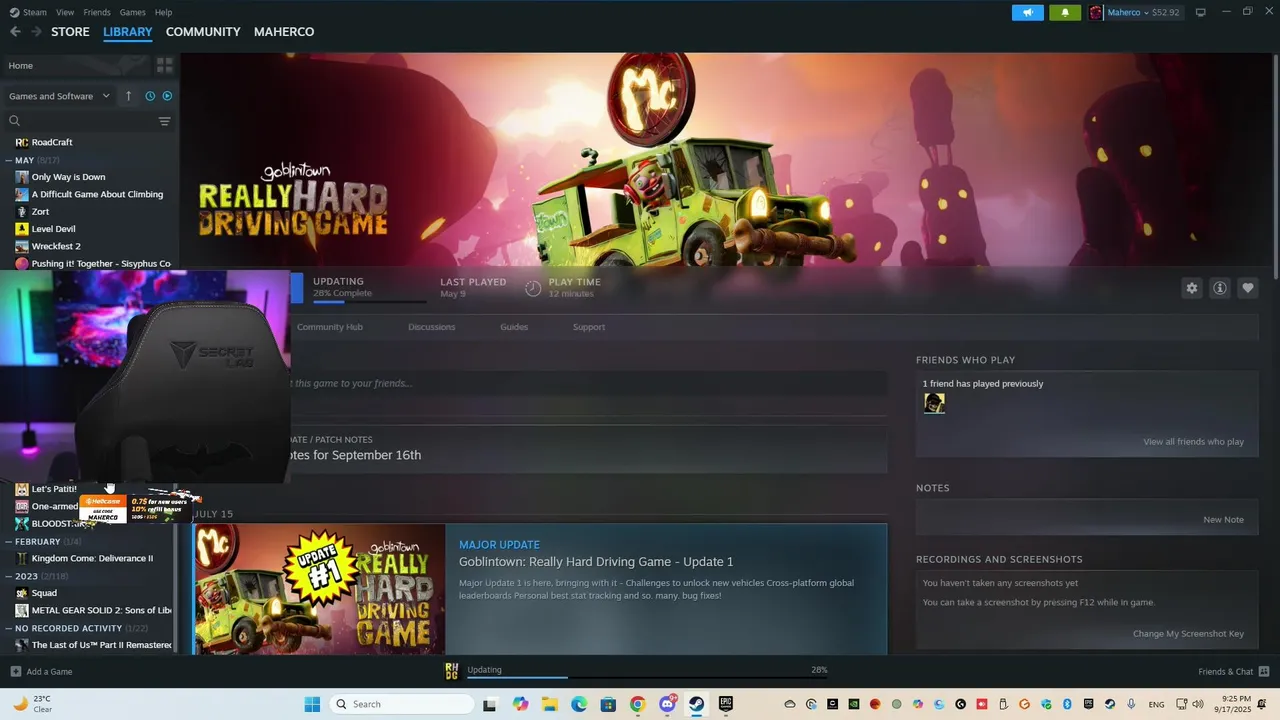Open the Help menu
Viewport: 1280px width, 720px height.
tap(163, 12)
